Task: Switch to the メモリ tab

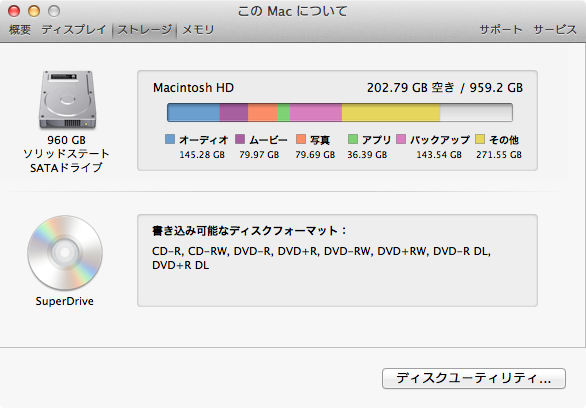Action: click(198, 30)
